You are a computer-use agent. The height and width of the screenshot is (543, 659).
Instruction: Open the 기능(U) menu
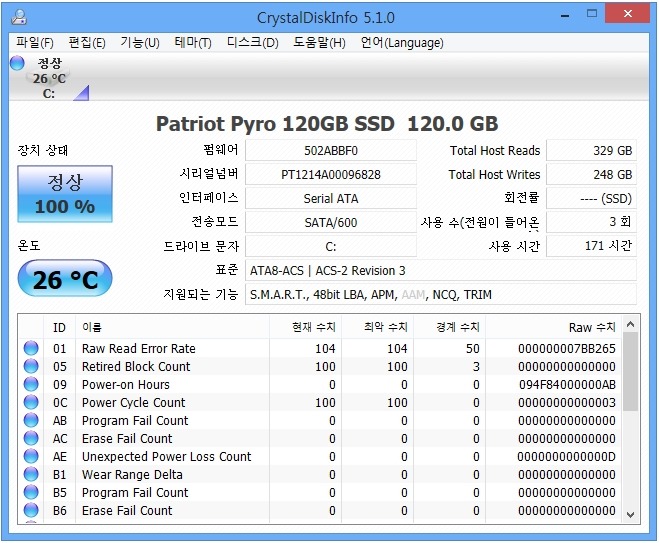(x=140, y=42)
